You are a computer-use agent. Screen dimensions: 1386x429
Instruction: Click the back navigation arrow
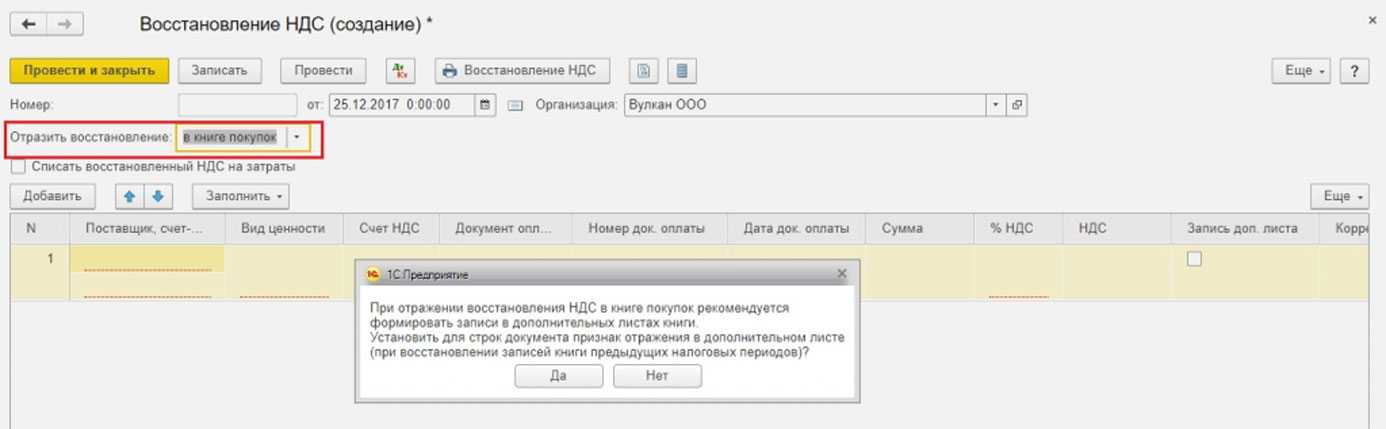click(28, 23)
